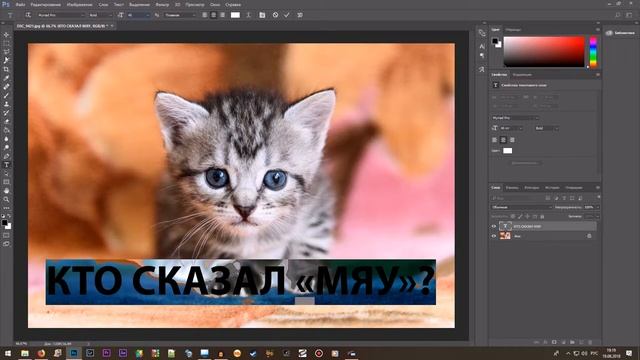
Task: Switch to the Каналы tab
Action: (x=512, y=188)
